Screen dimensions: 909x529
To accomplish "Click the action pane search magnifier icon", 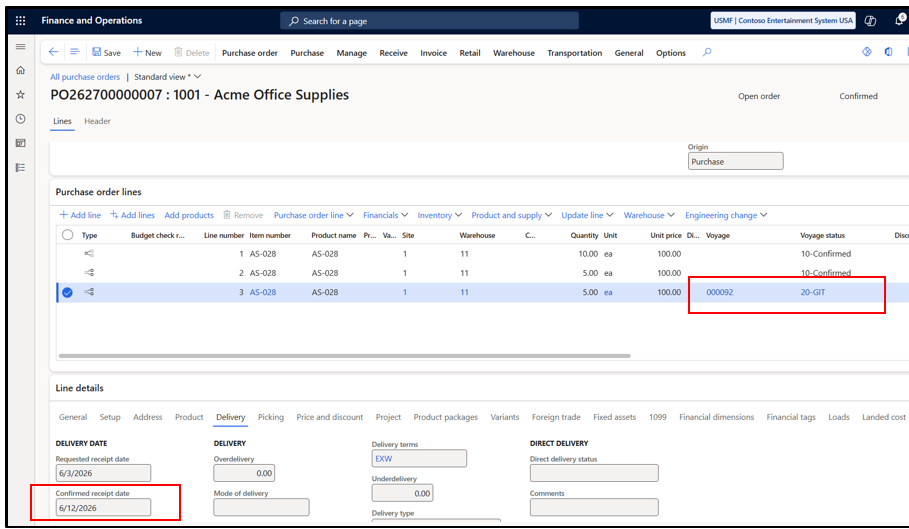I will (x=707, y=52).
